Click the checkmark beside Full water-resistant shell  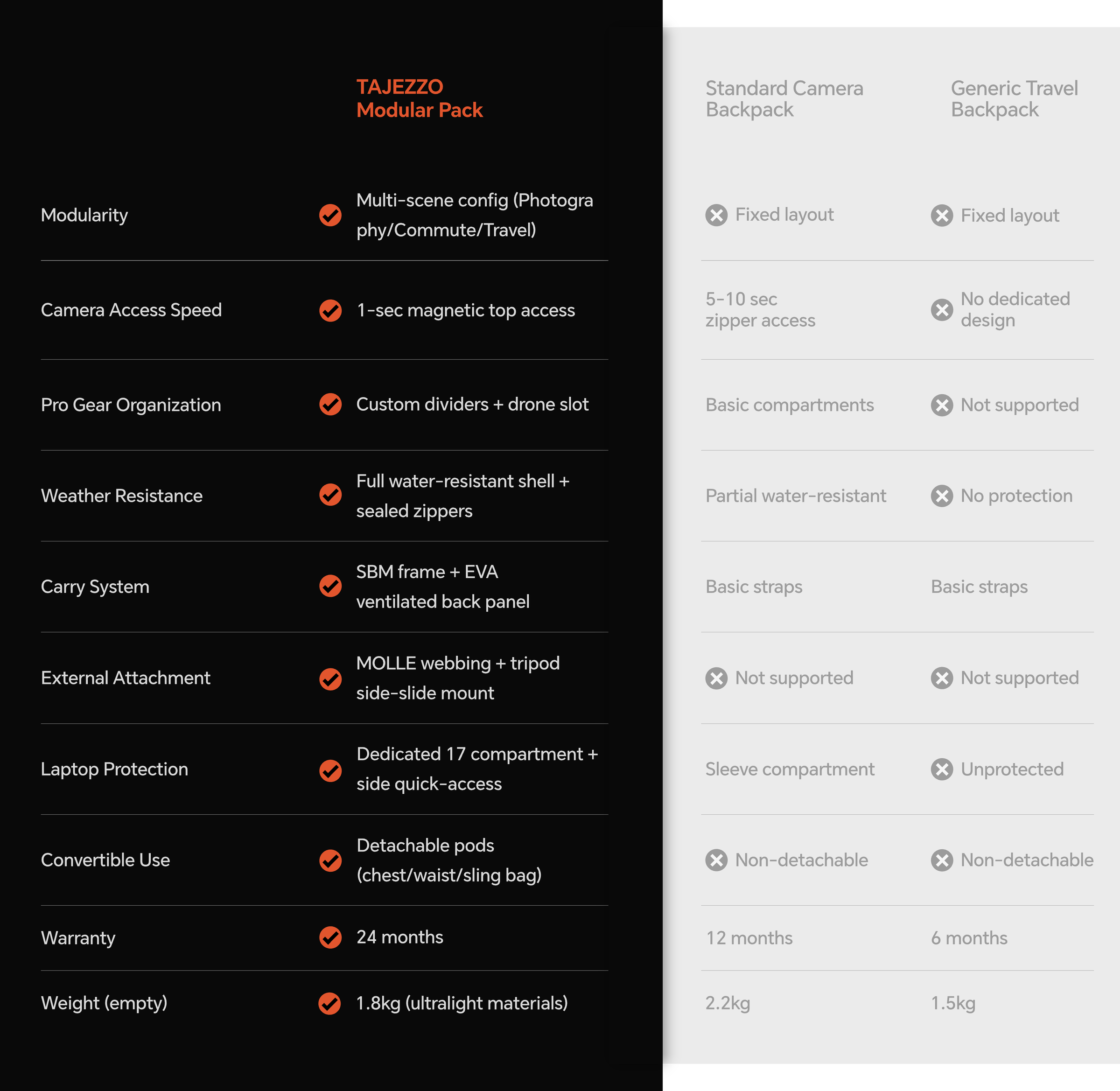tap(330, 495)
